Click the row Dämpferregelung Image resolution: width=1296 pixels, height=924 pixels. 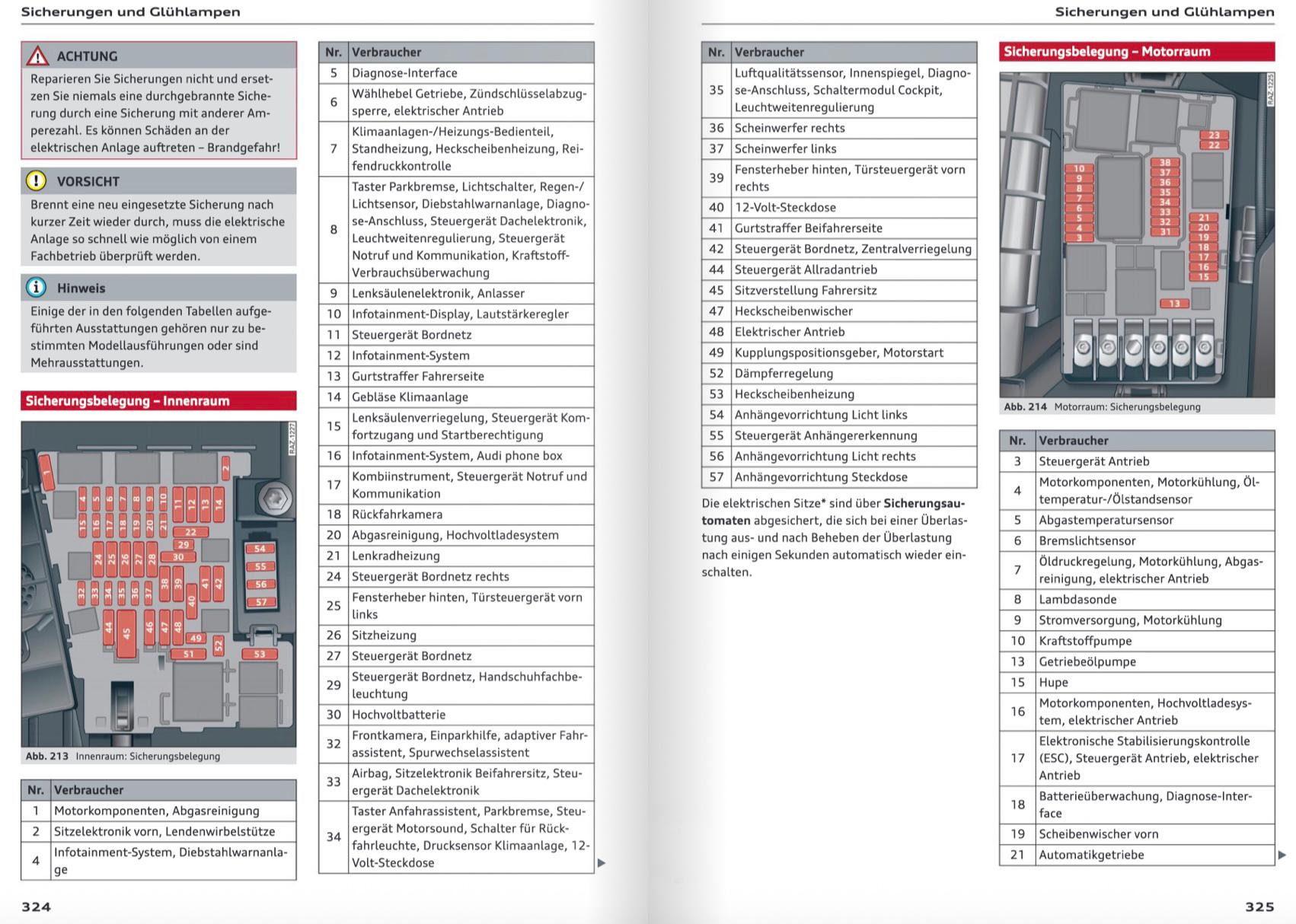[x=839, y=374]
